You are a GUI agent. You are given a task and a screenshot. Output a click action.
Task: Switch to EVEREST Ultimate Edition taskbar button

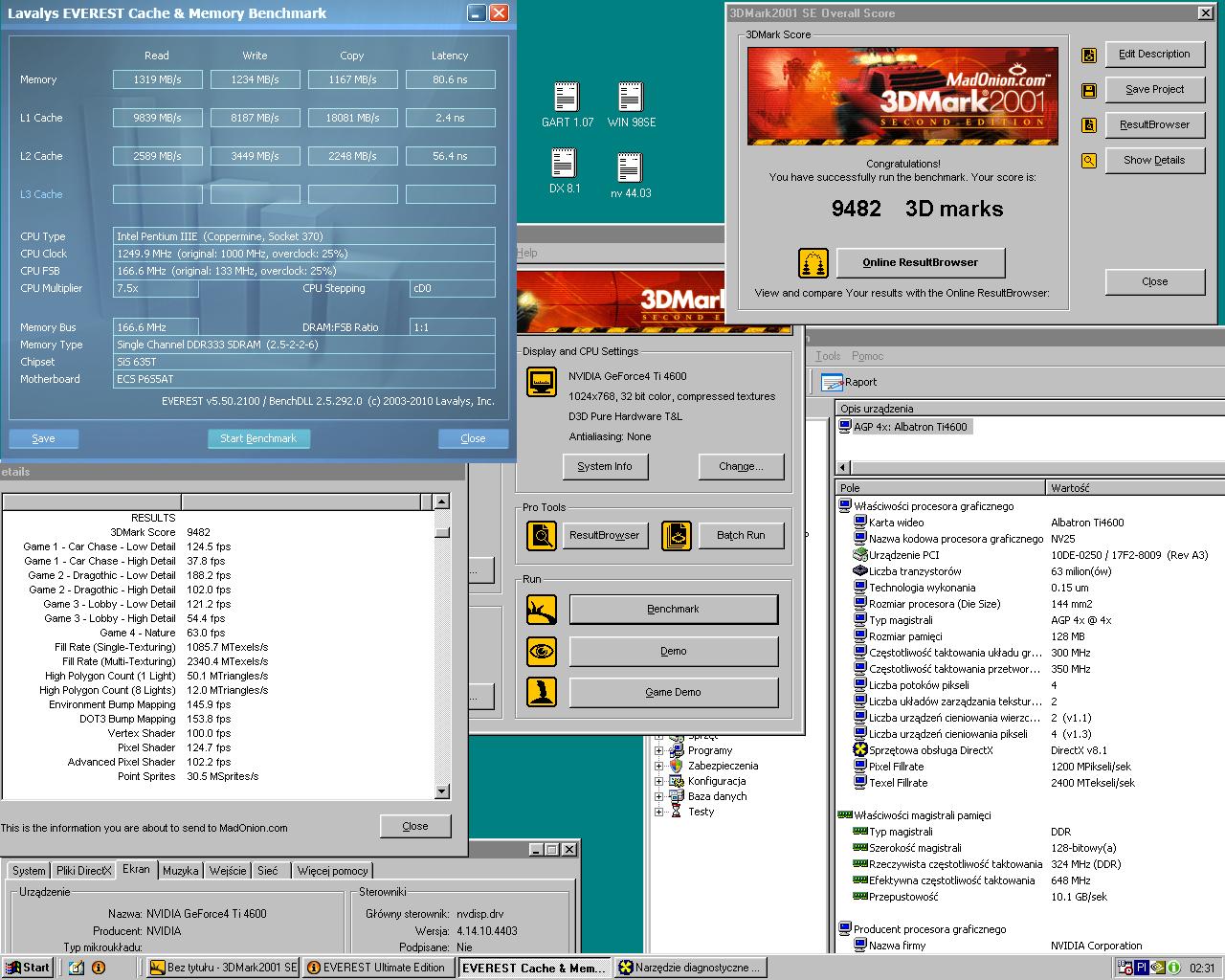click(379, 968)
